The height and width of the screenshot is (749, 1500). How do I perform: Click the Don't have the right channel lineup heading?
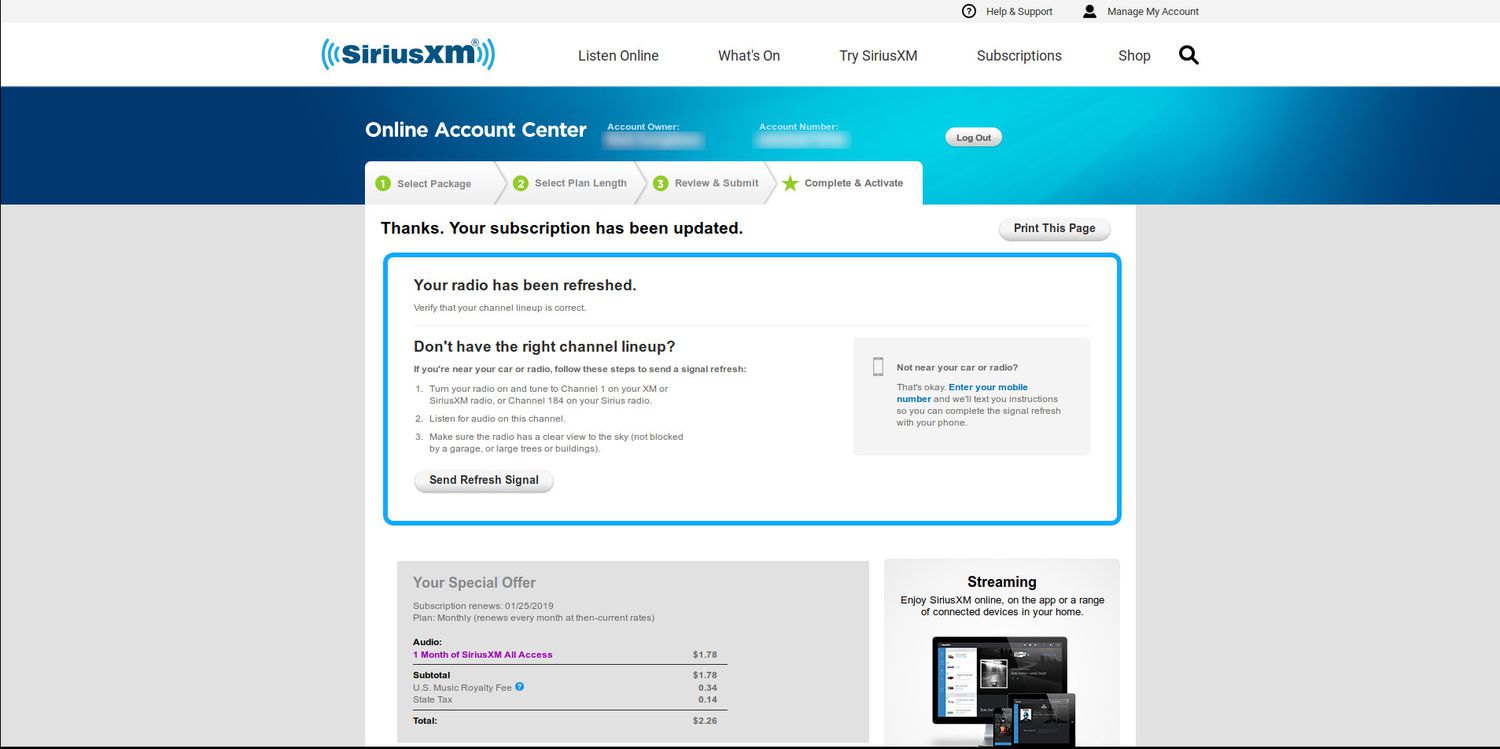(x=545, y=347)
